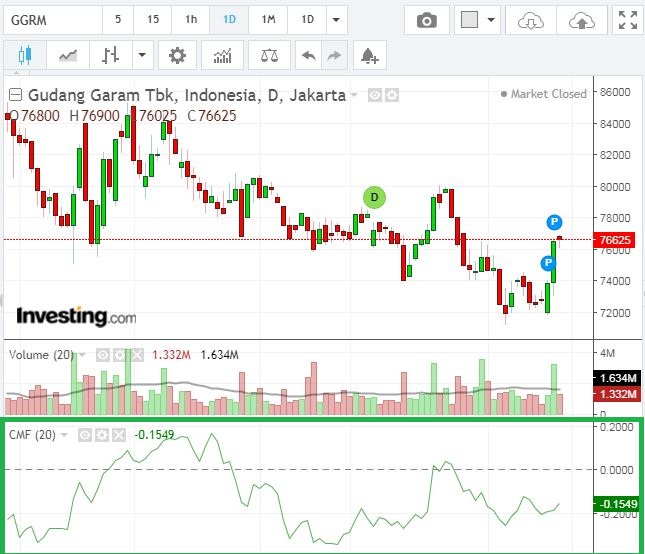The height and width of the screenshot is (554, 645).
Task: Select the highlighted 1D interval
Action: (229, 20)
